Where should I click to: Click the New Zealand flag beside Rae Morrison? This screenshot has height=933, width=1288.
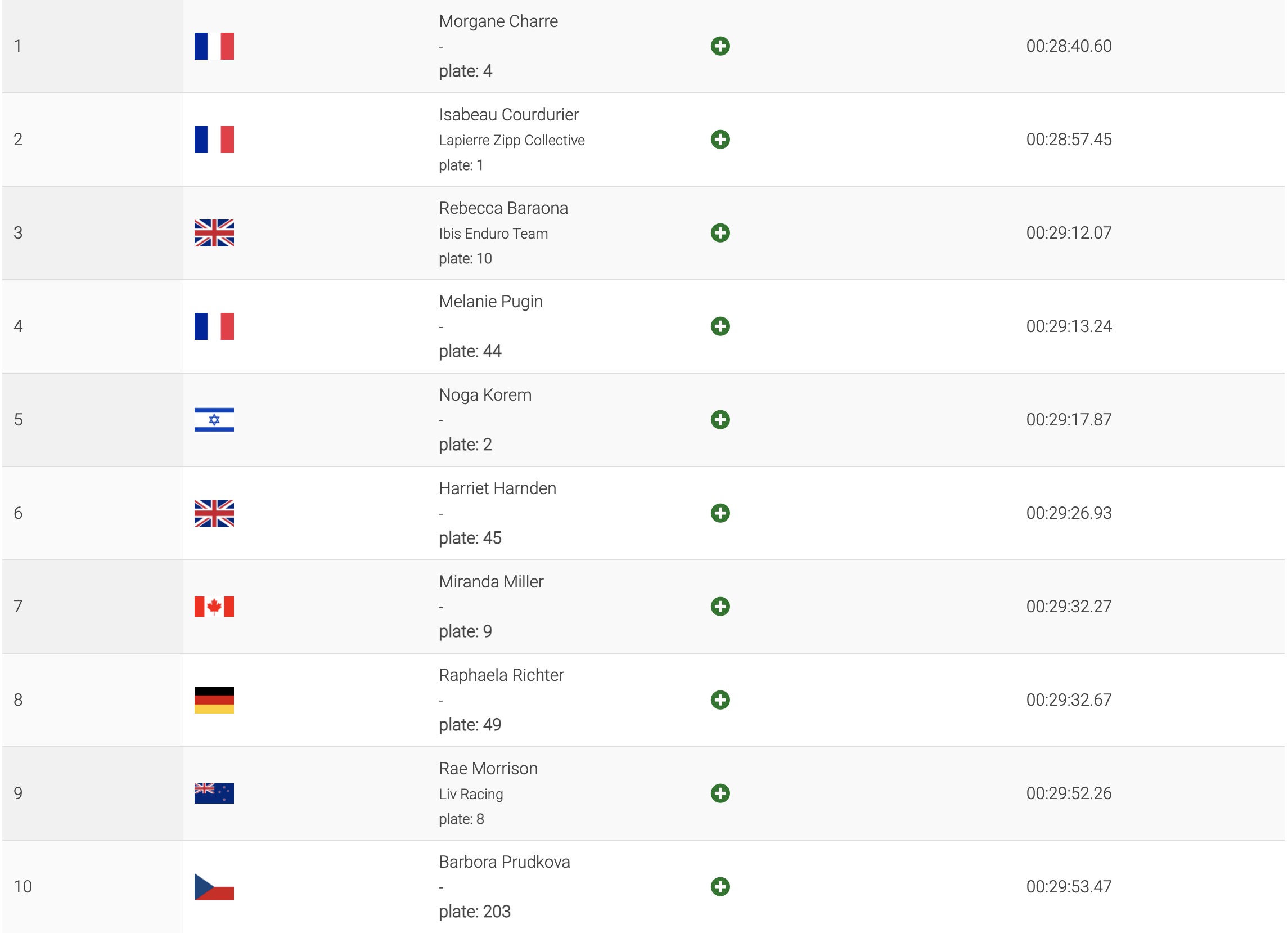click(214, 793)
